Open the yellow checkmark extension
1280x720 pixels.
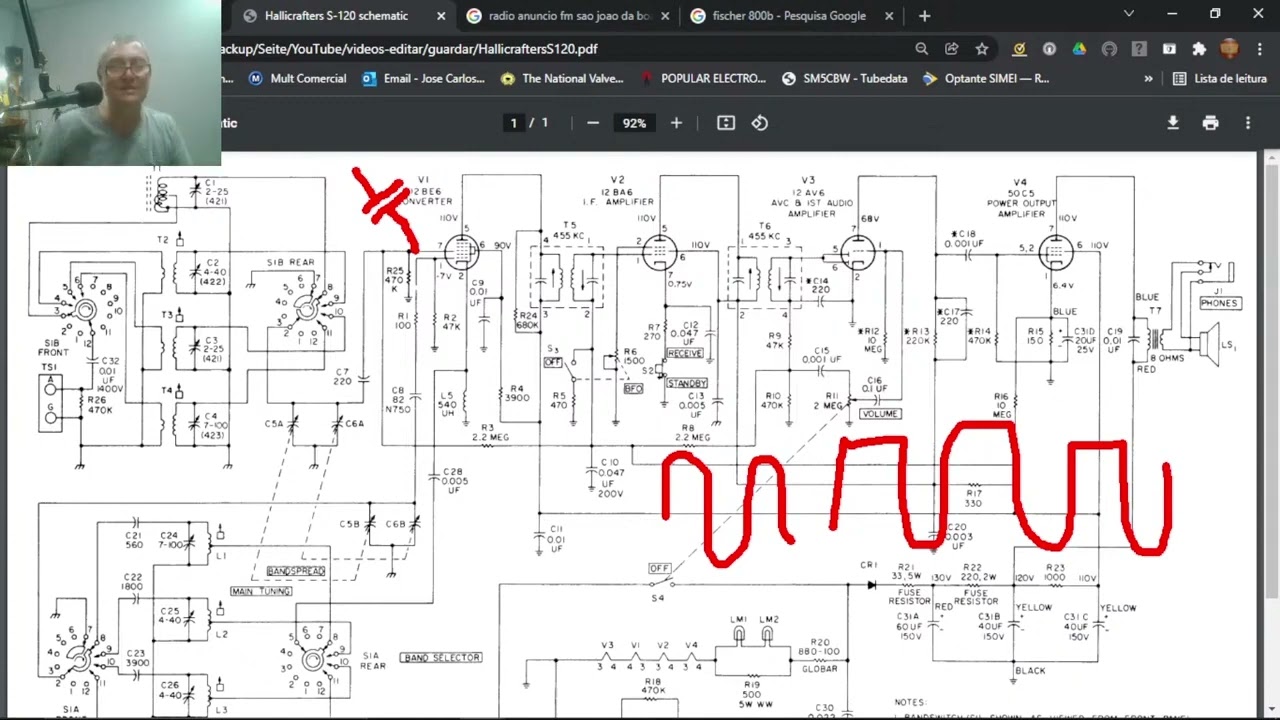[1019, 49]
